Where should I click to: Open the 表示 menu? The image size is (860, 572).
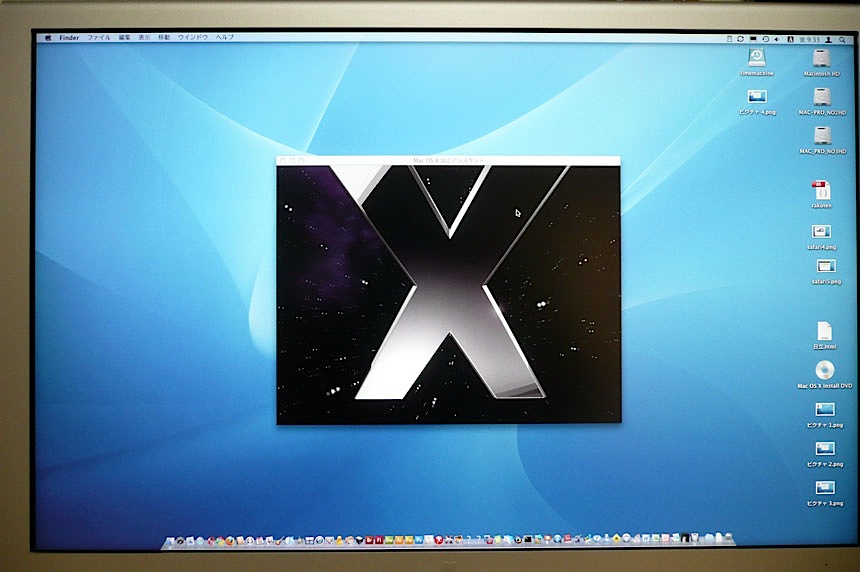(x=144, y=38)
